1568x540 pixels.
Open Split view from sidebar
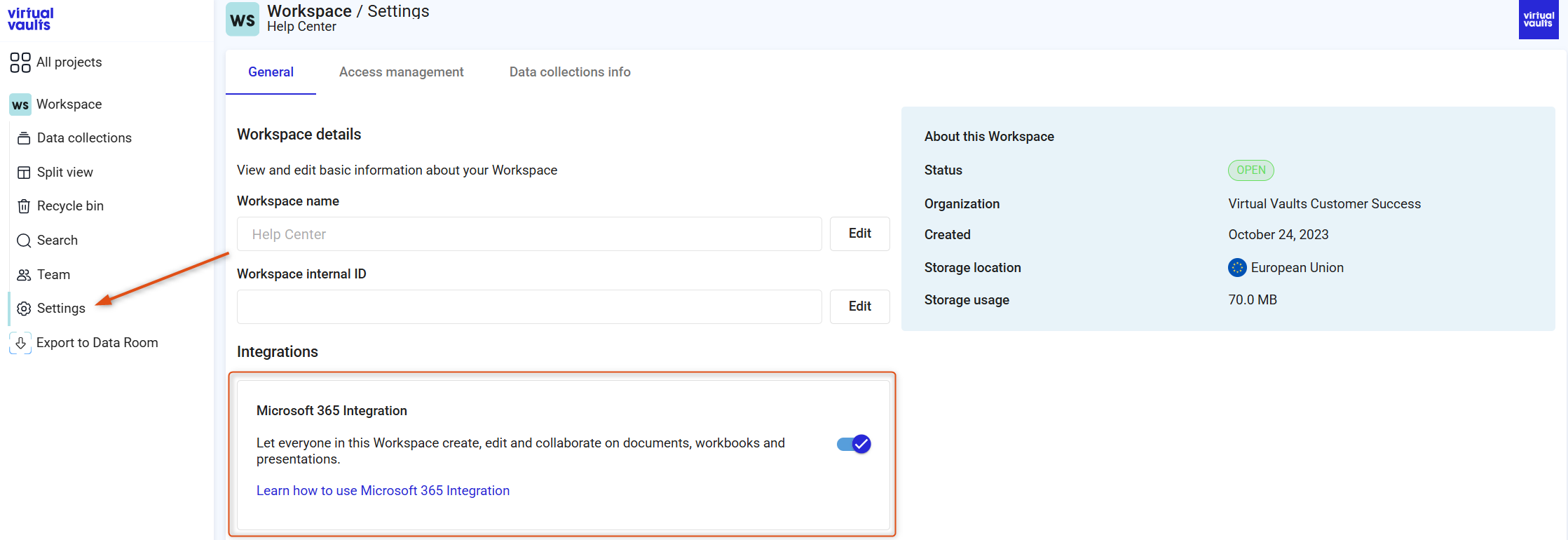[64, 173]
